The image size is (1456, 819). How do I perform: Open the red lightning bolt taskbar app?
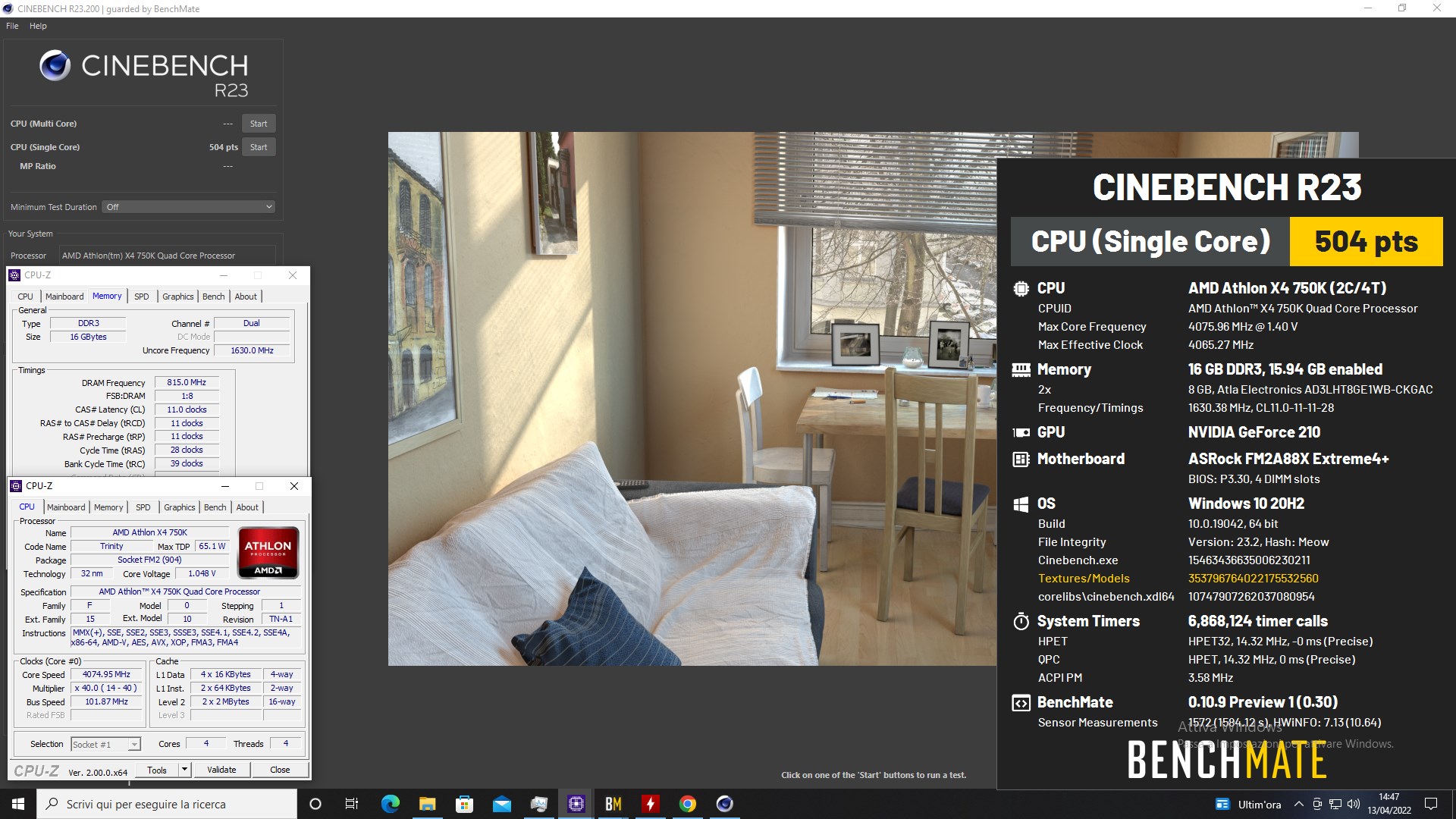(650, 804)
